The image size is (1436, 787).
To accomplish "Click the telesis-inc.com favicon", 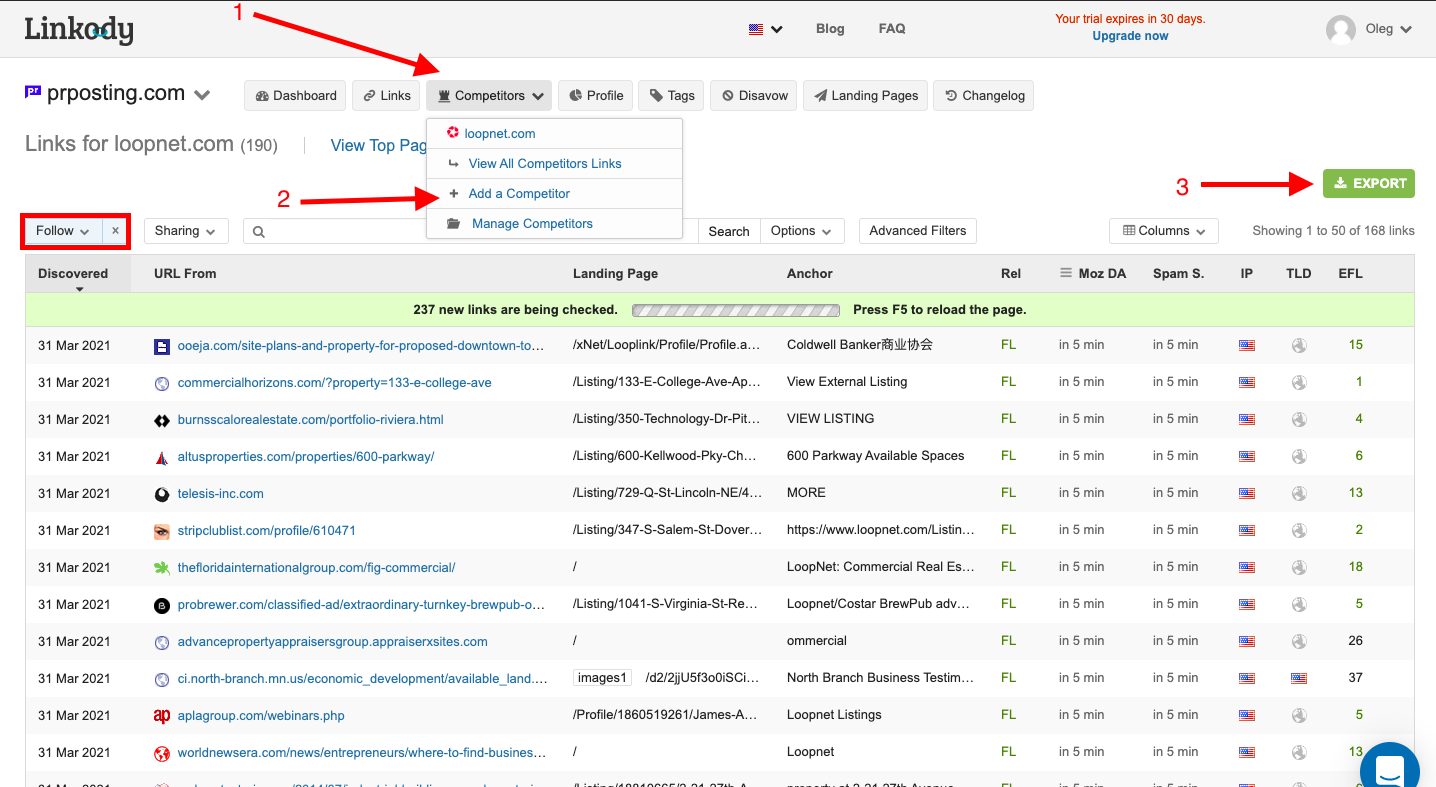I will click(162, 495).
